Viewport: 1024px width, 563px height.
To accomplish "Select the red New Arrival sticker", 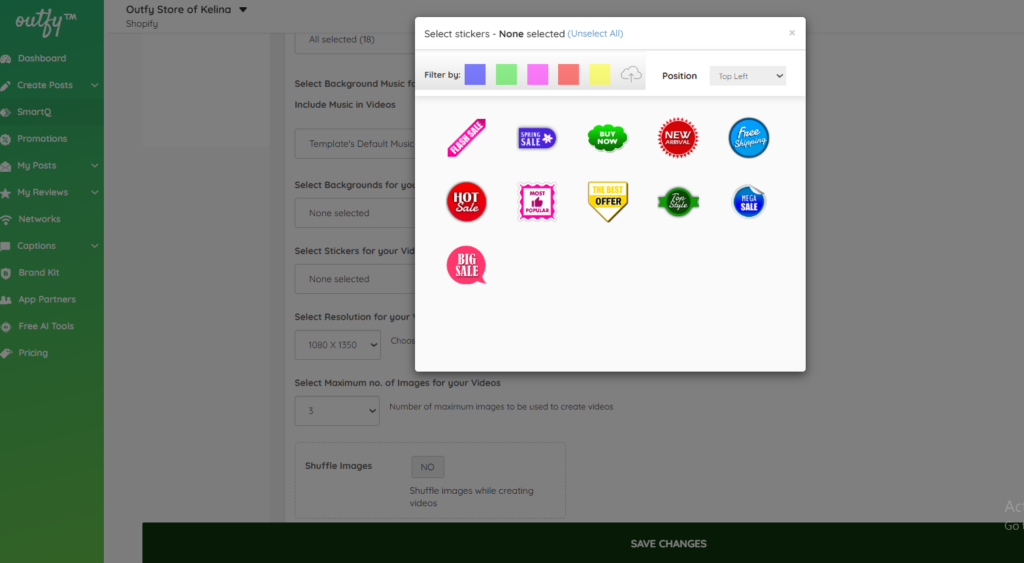I will click(x=677, y=138).
